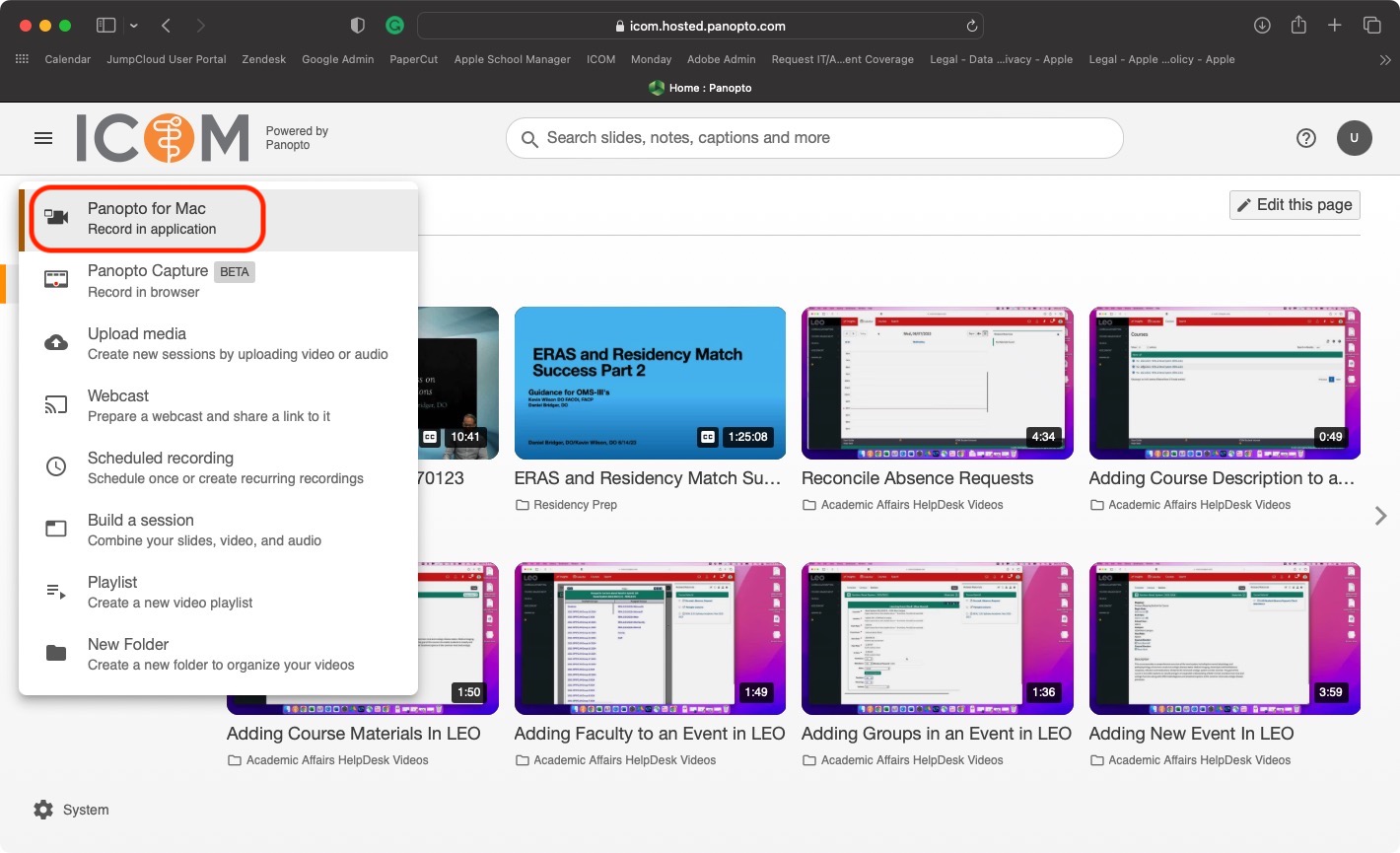Open the help question mark icon
Viewport: 1400px width, 853px height.
(x=1306, y=138)
